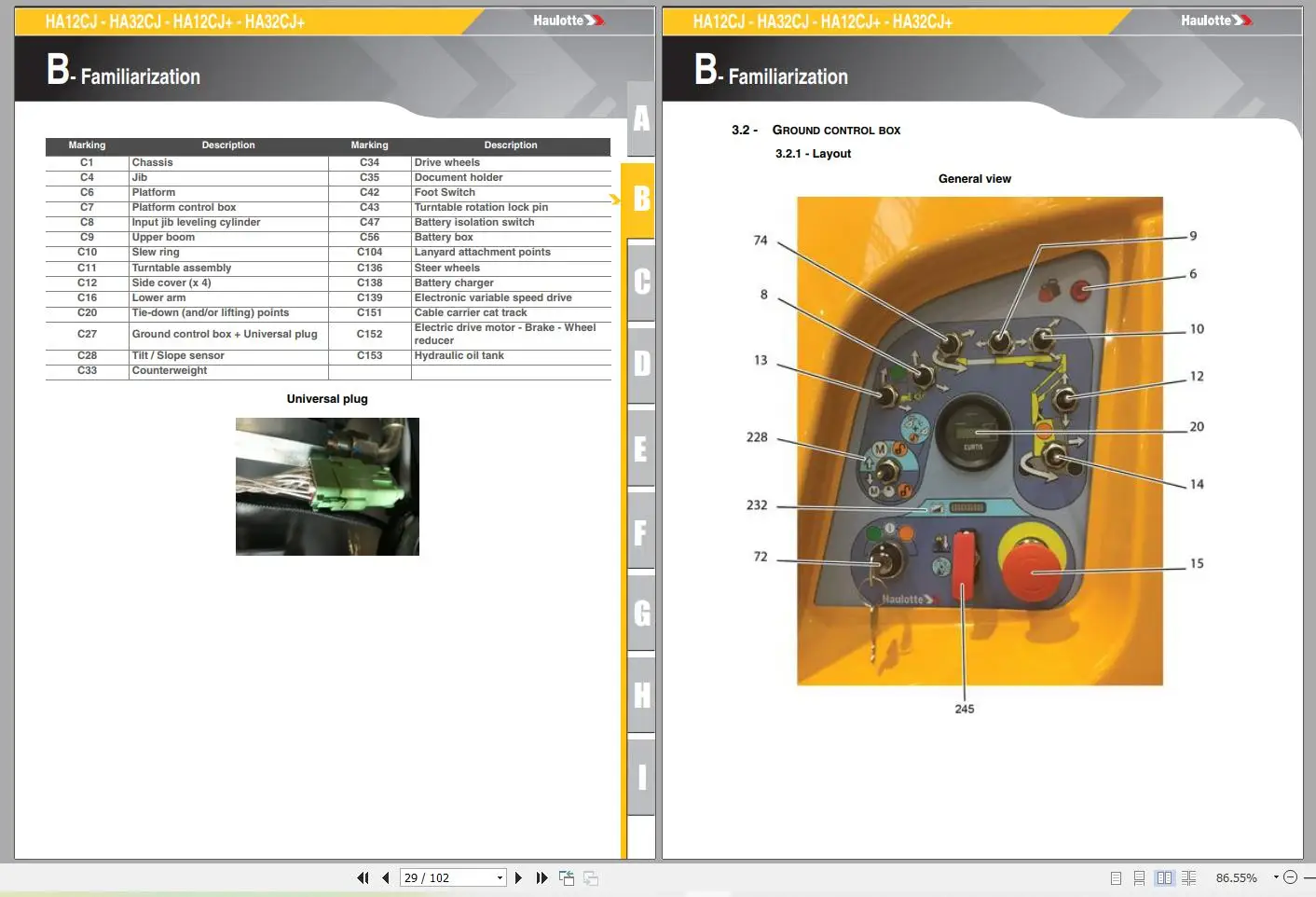Click the zoom out minus button
Image resolution: width=1316 pixels, height=897 pixels.
(x=1290, y=877)
